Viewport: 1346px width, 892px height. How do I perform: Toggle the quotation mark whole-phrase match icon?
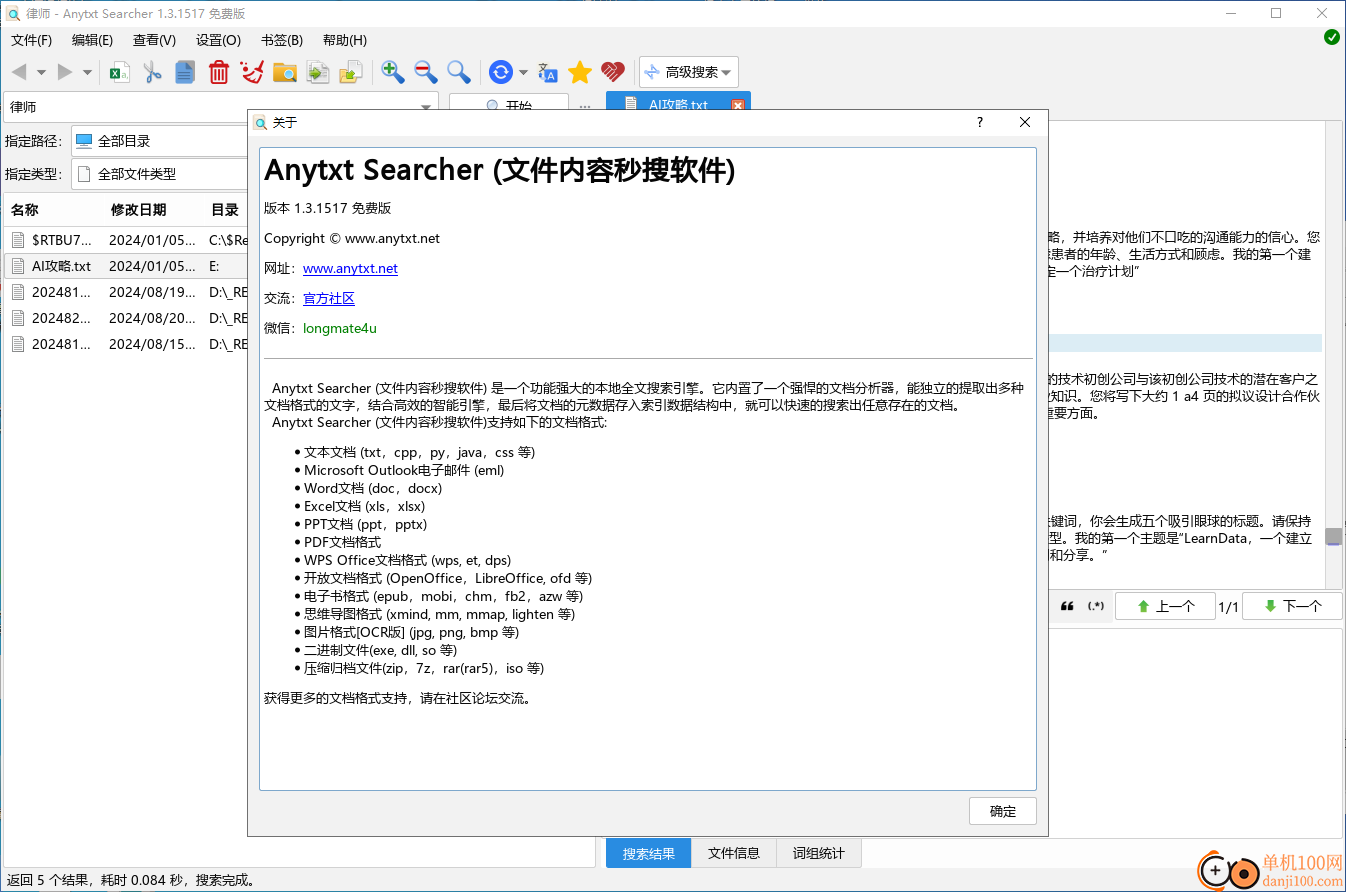pos(1067,606)
